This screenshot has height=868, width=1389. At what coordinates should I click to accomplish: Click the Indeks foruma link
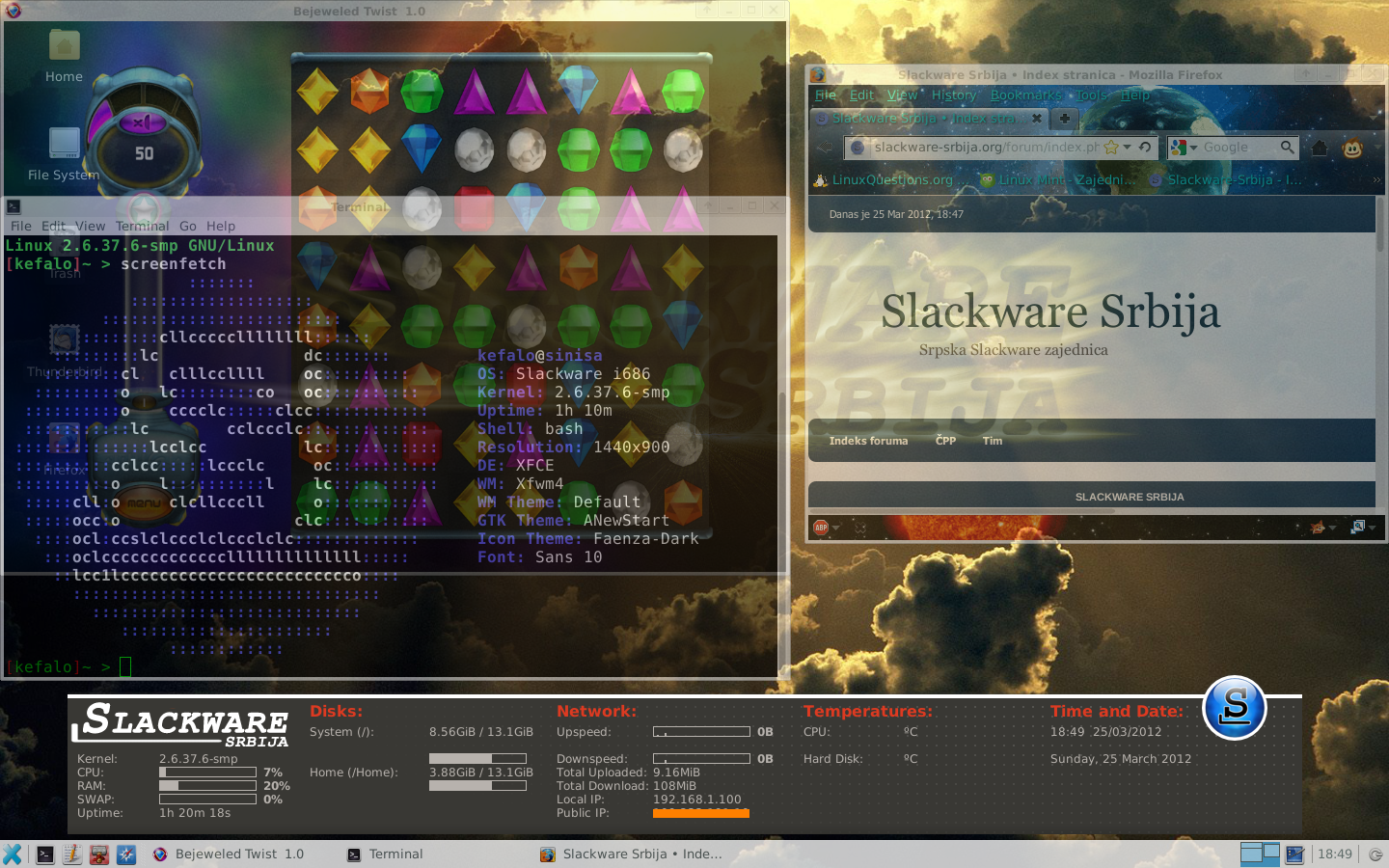coord(868,441)
